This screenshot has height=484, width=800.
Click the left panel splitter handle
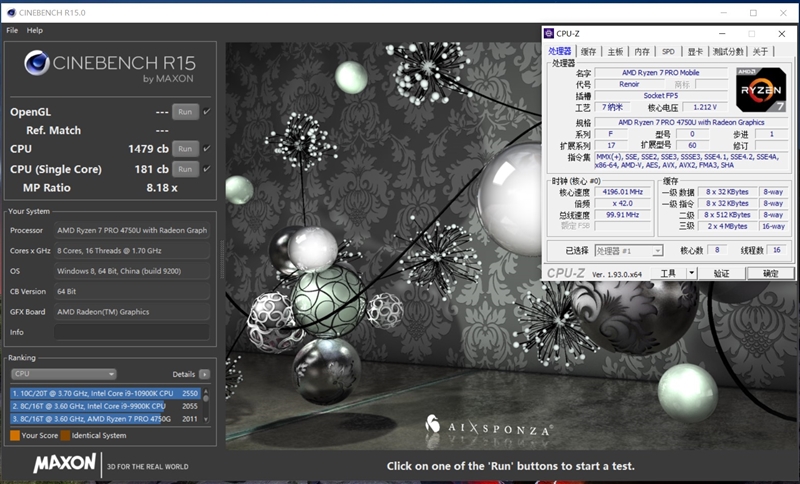[x=221, y=260]
